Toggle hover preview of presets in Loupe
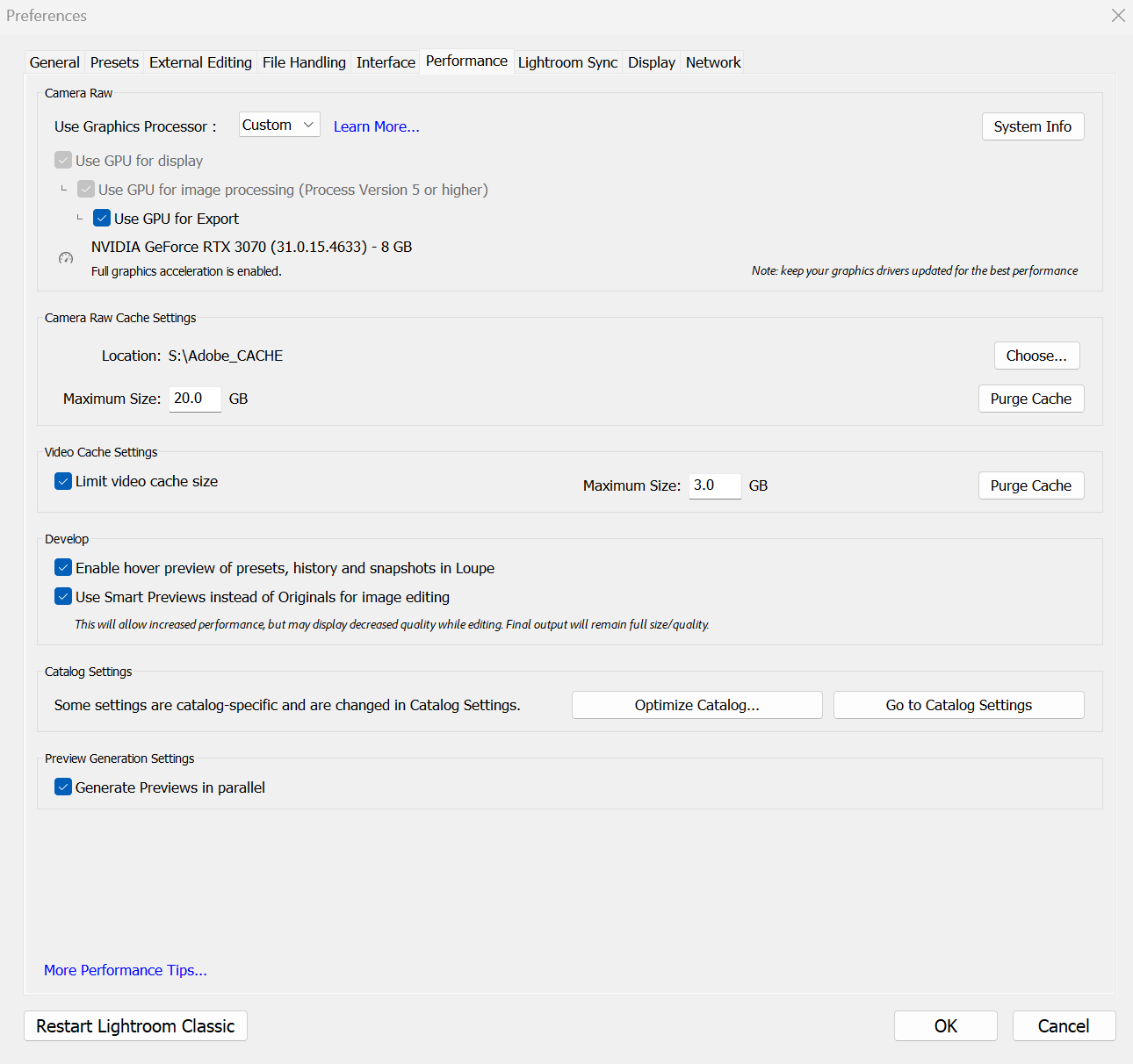The height and width of the screenshot is (1064, 1133). point(62,567)
